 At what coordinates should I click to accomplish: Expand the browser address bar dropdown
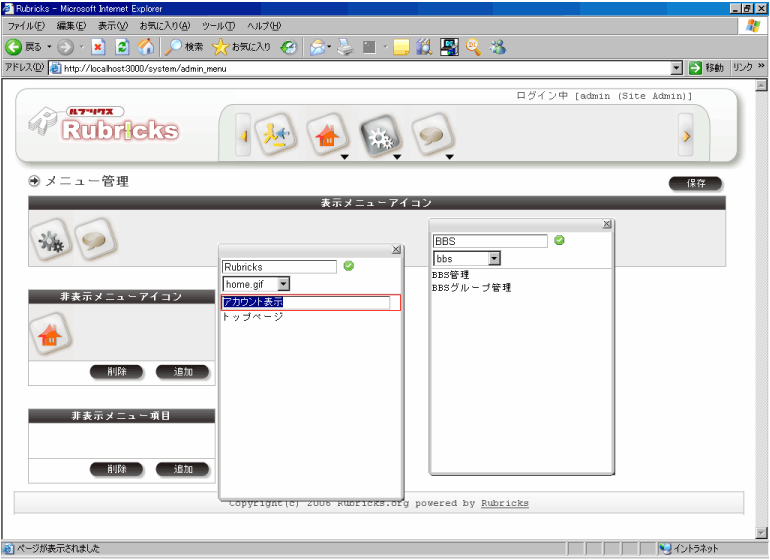tap(677, 68)
